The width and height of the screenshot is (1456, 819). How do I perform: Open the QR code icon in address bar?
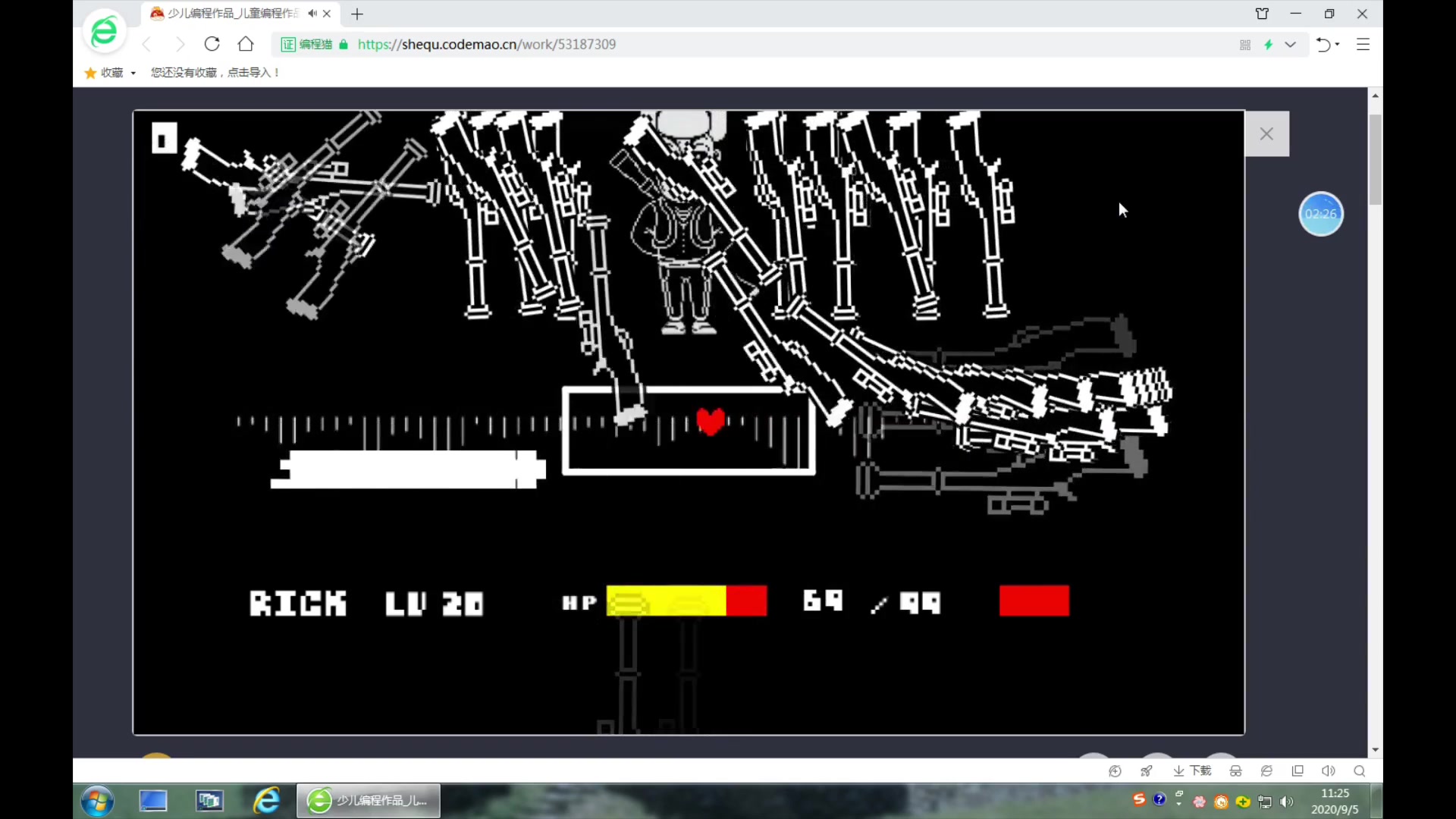click(1245, 45)
